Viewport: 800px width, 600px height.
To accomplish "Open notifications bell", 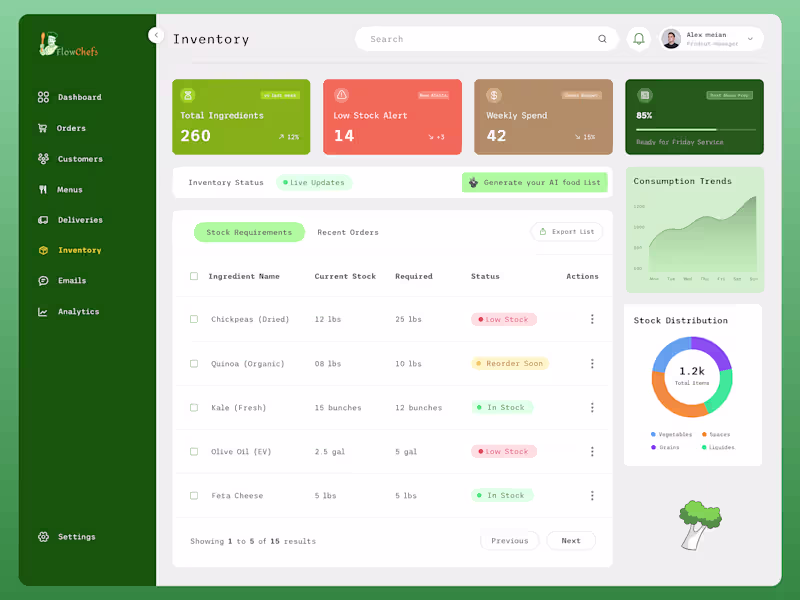I will coord(638,39).
